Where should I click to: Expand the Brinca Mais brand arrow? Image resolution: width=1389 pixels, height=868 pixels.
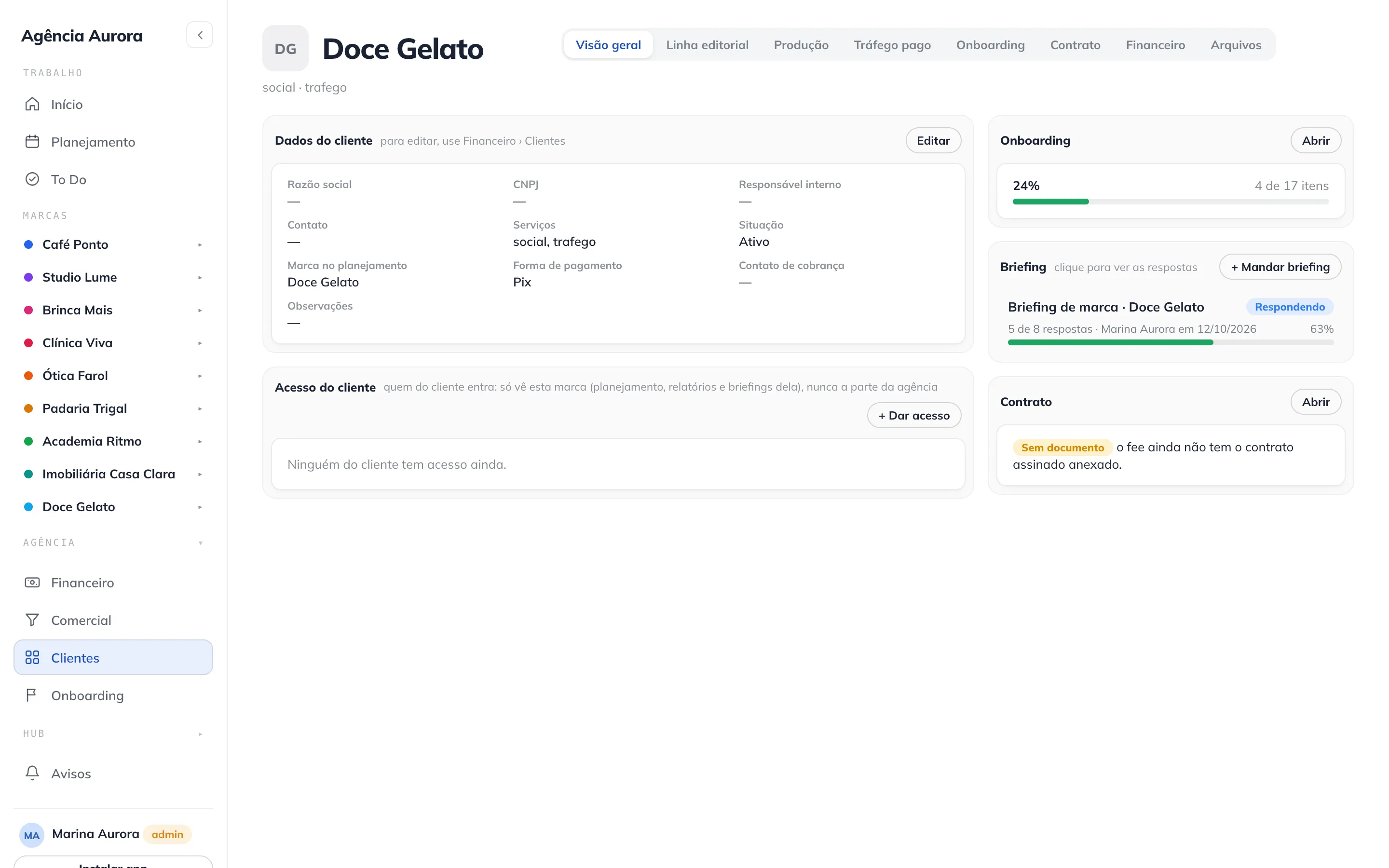tap(200, 310)
